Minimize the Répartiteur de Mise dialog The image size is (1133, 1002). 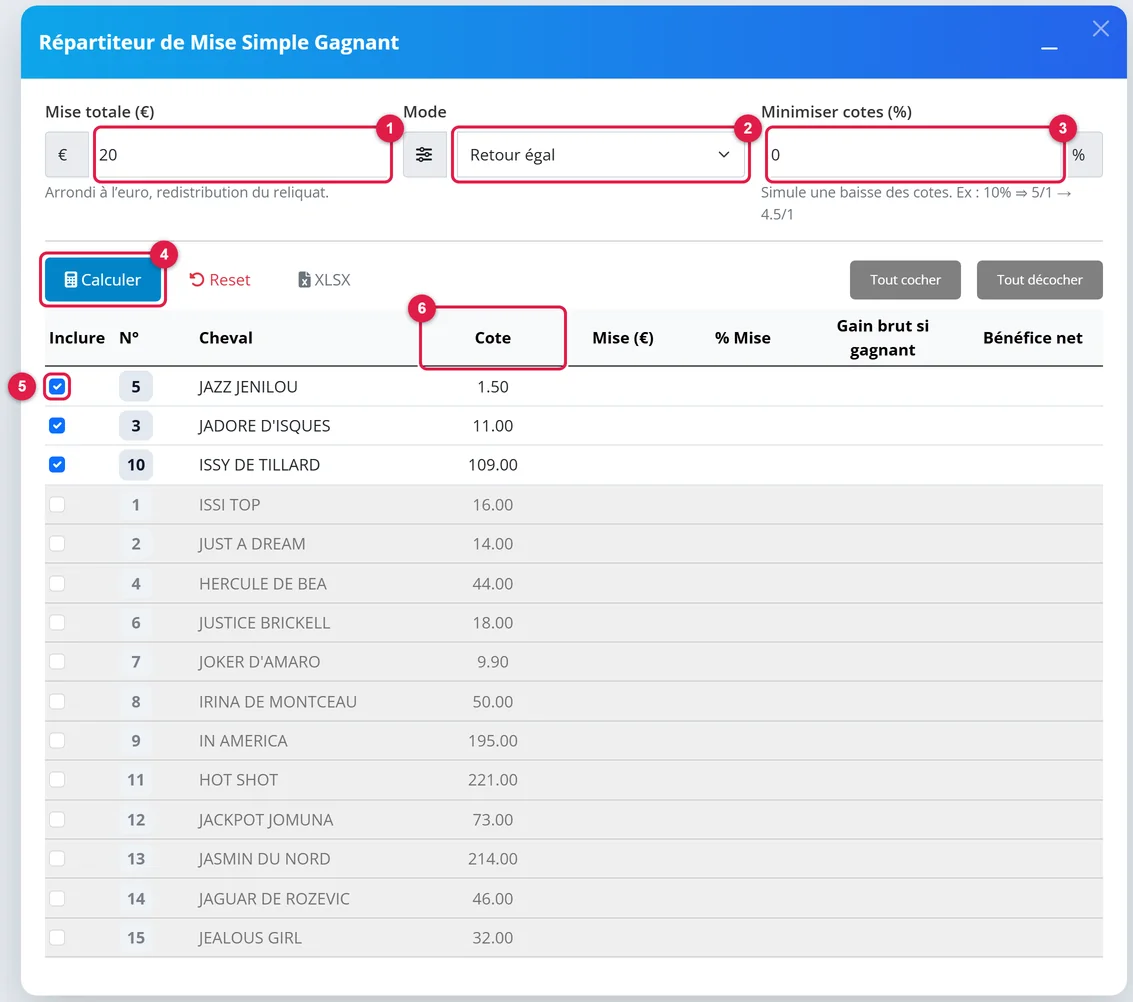click(1049, 48)
